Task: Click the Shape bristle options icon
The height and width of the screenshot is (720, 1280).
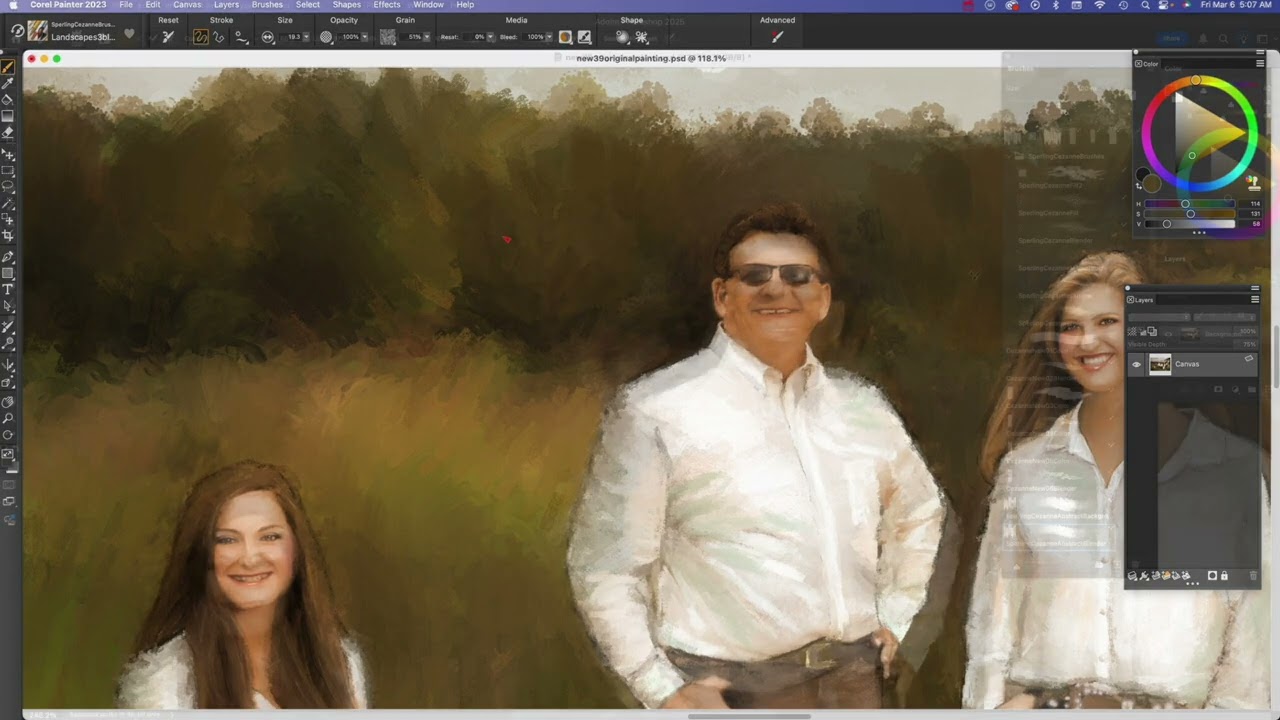Action: (x=641, y=37)
